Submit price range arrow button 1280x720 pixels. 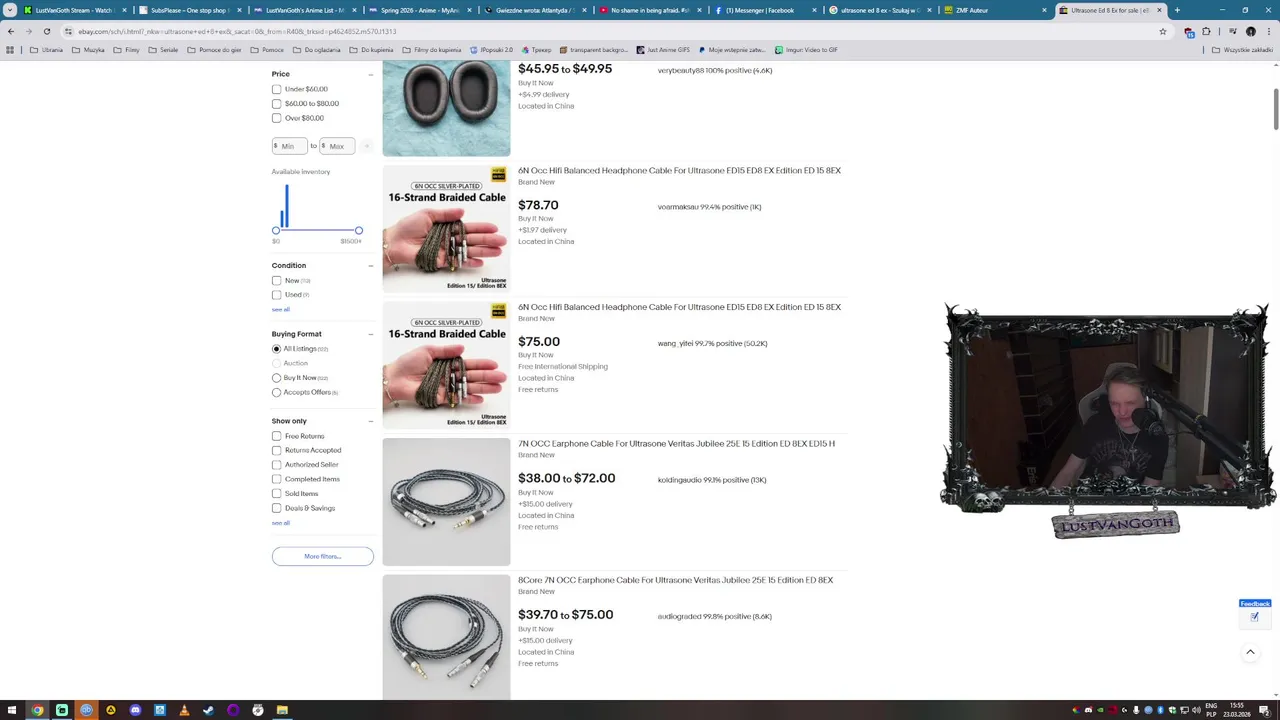[x=366, y=146]
